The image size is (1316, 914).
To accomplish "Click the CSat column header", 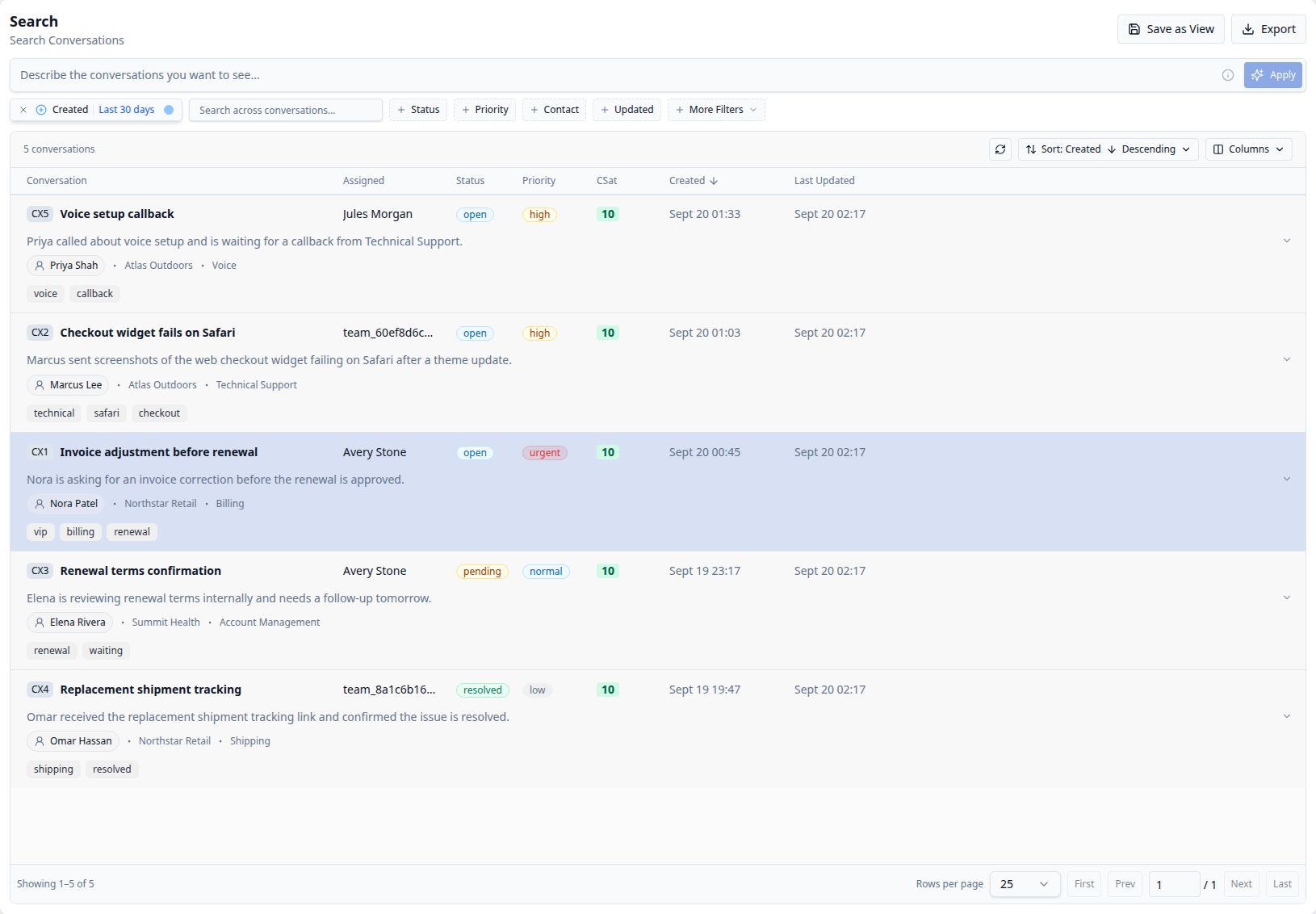I will click(x=606, y=181).
